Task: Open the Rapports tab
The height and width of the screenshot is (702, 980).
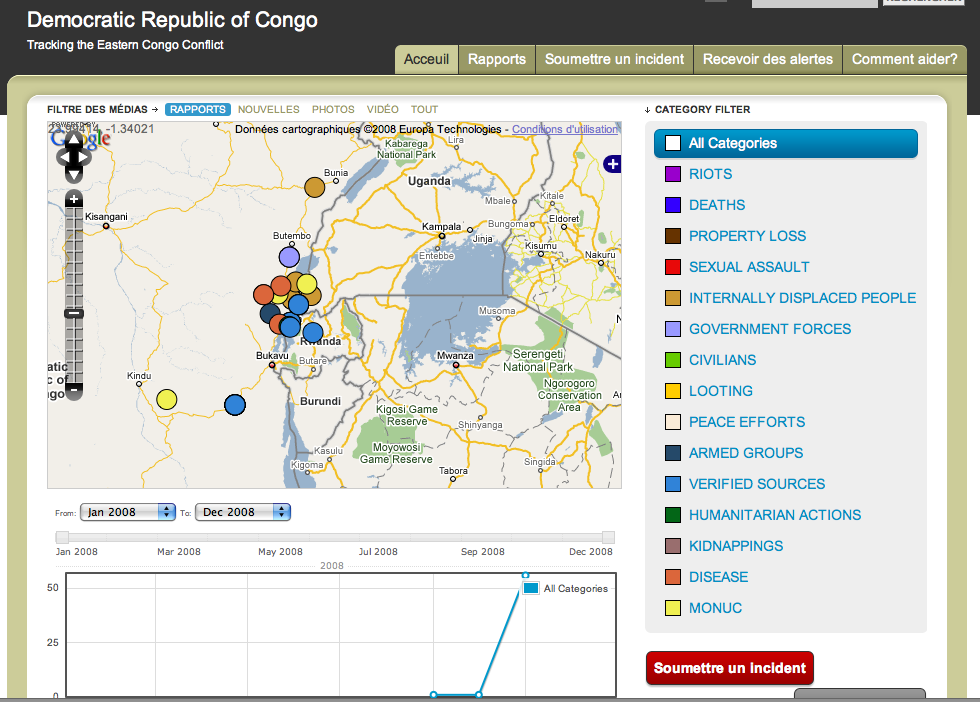Action: tap(497, 59)
